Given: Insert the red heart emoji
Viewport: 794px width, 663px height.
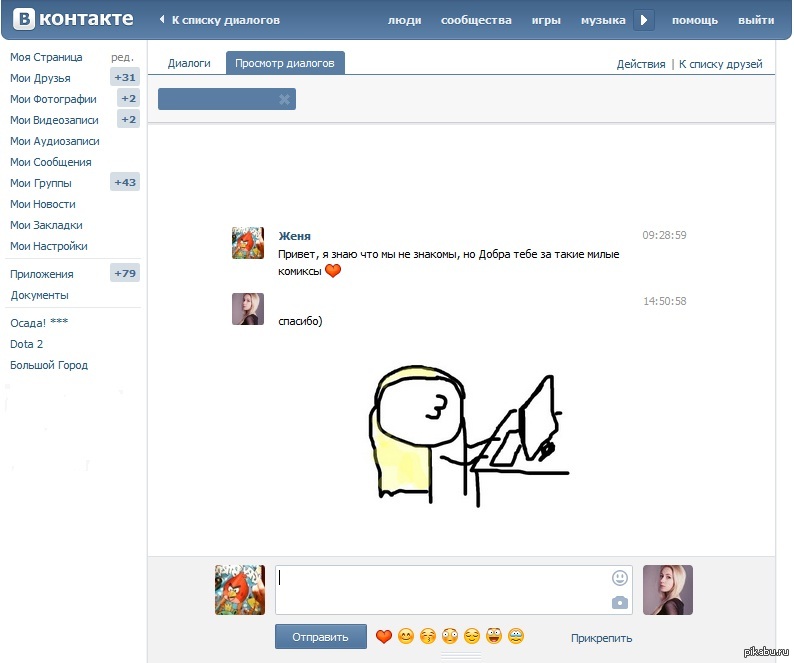Looking at the screenshot, I should [x=383, y=637].
